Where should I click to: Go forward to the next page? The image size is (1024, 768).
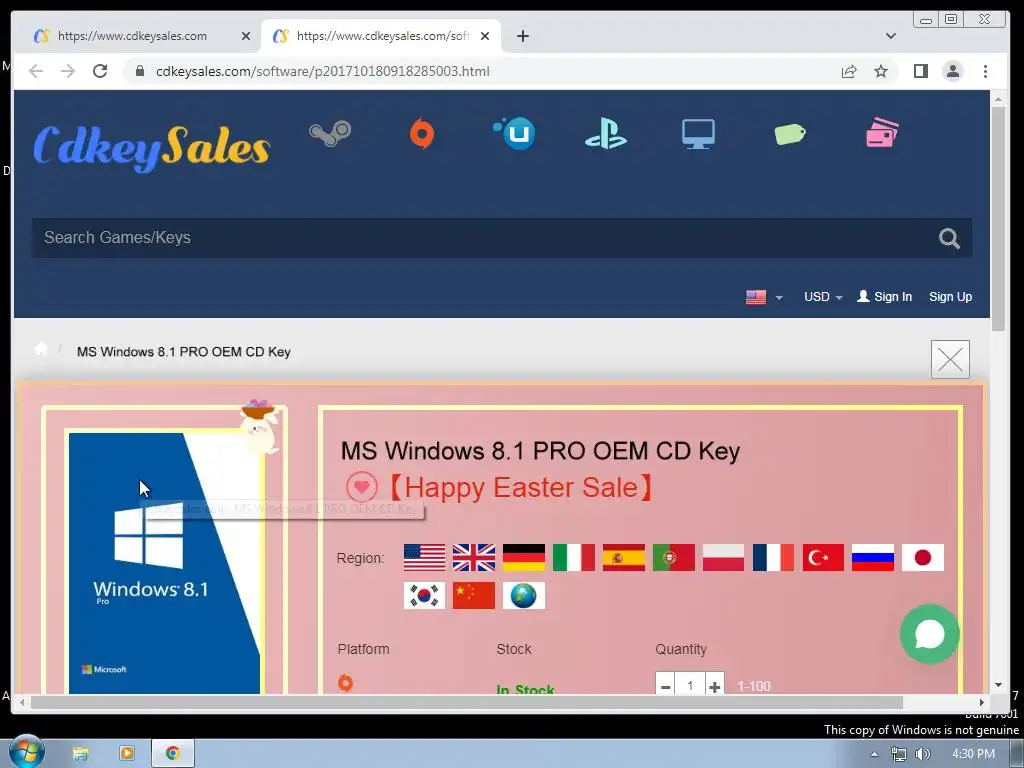tap(68, 71)
